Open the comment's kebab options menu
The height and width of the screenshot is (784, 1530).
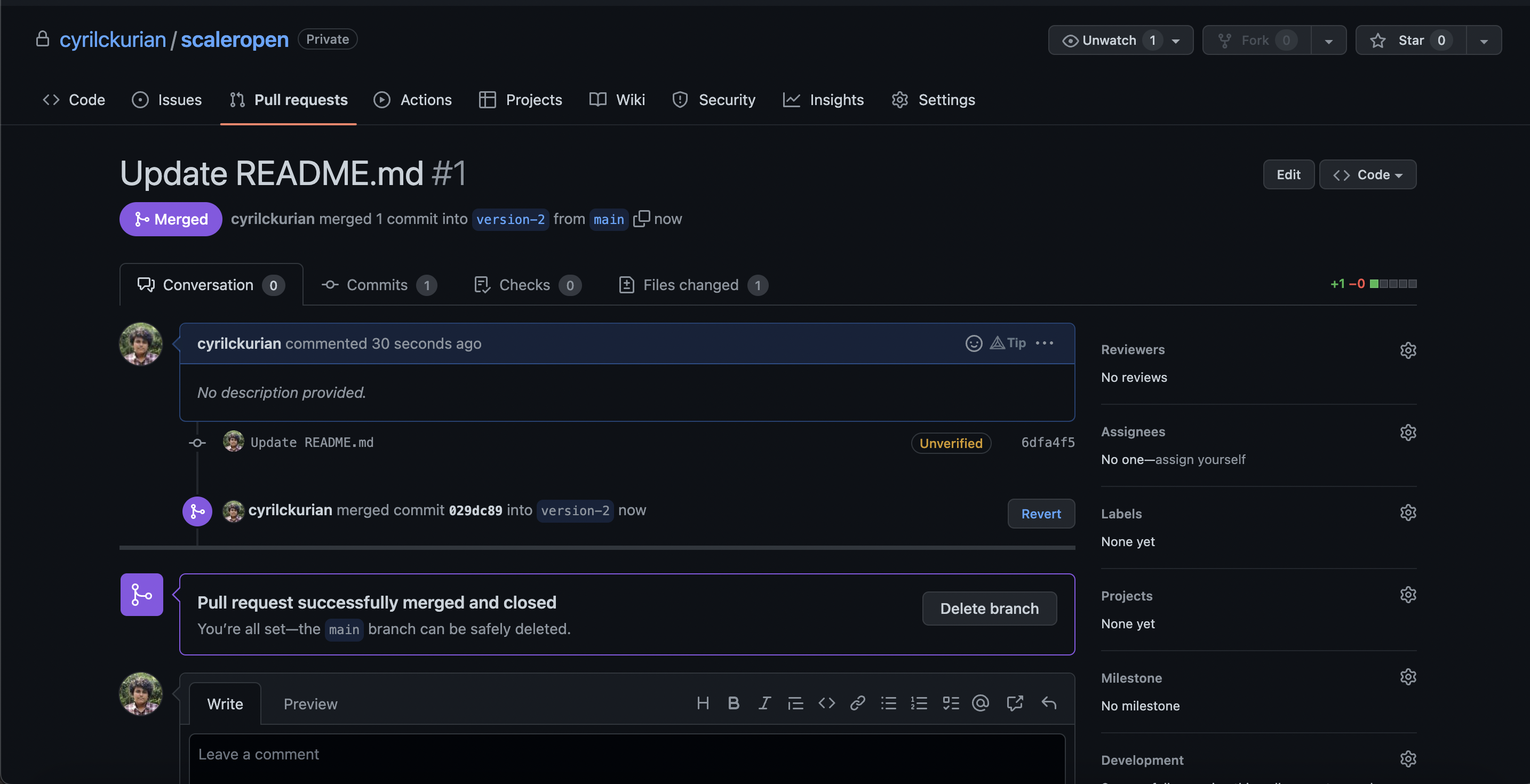coord(1044,343)
